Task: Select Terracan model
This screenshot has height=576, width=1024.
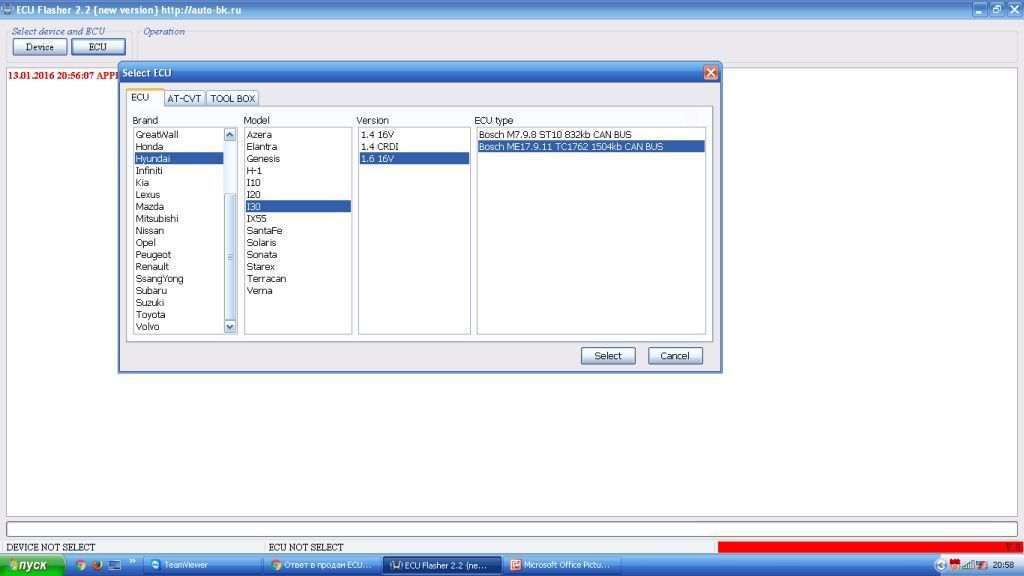Action: coord(298,279)
